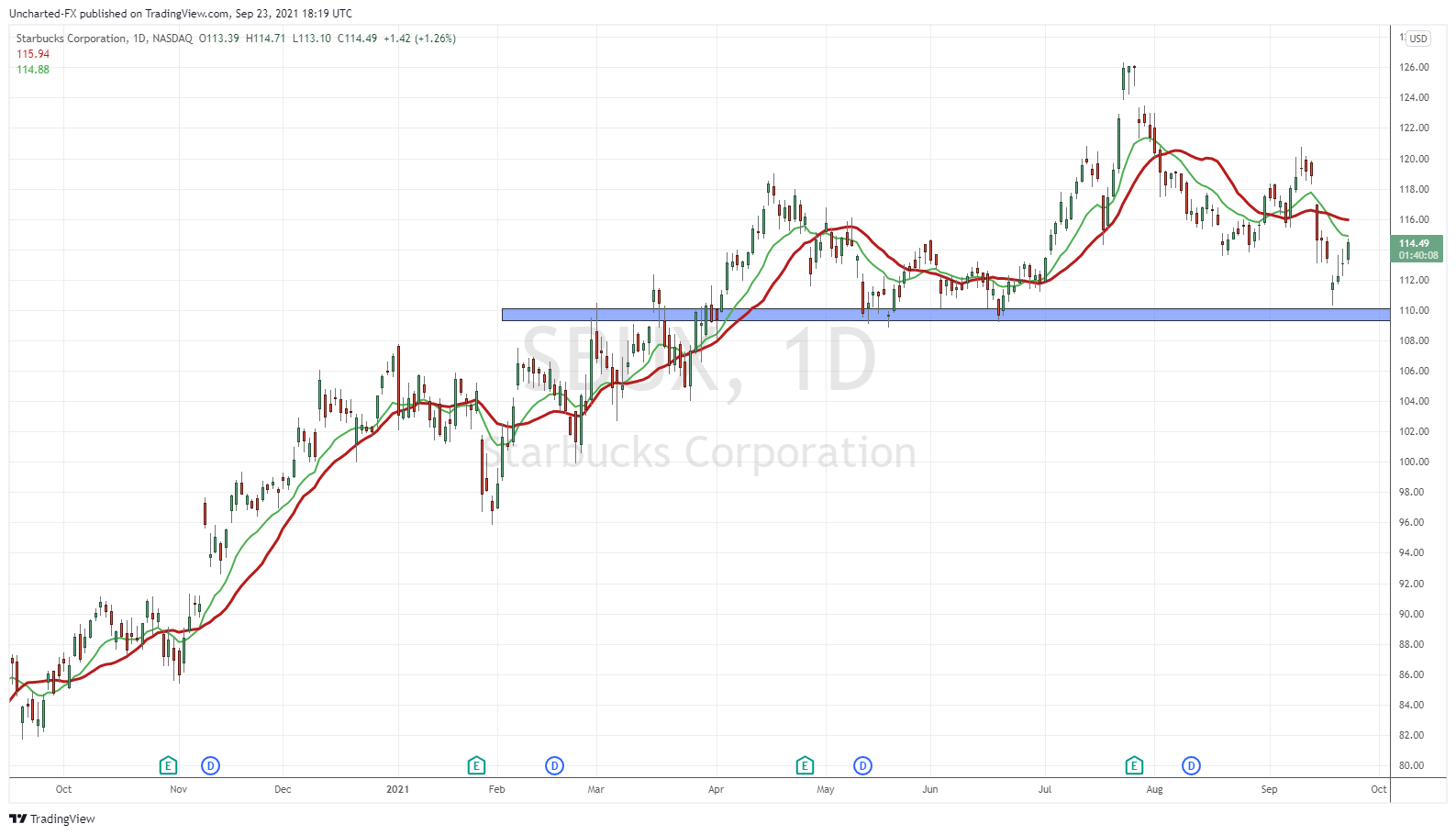Click the May label on the time axis
The image size is (1456, 835).
click(826, 789)
